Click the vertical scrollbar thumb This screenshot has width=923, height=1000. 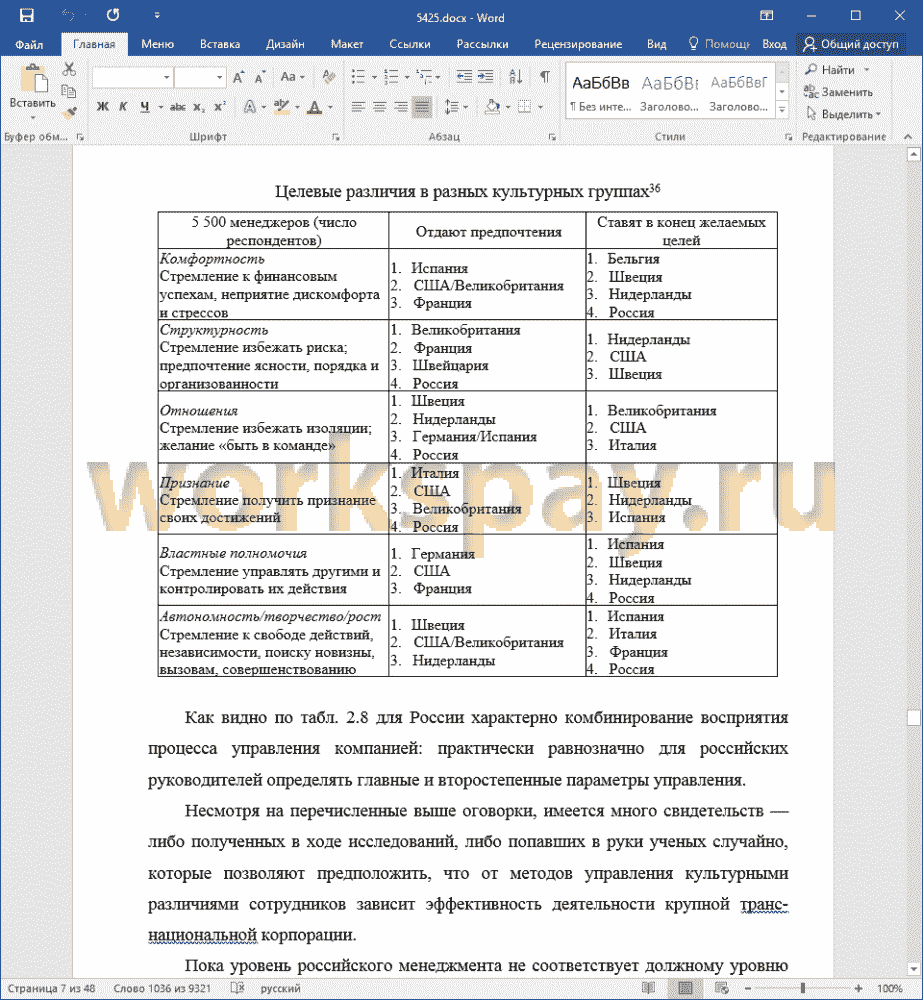(913, 718)
